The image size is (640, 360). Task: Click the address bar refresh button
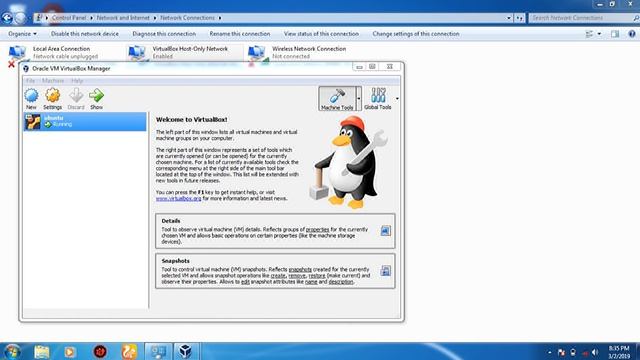(x=519, y=18)
